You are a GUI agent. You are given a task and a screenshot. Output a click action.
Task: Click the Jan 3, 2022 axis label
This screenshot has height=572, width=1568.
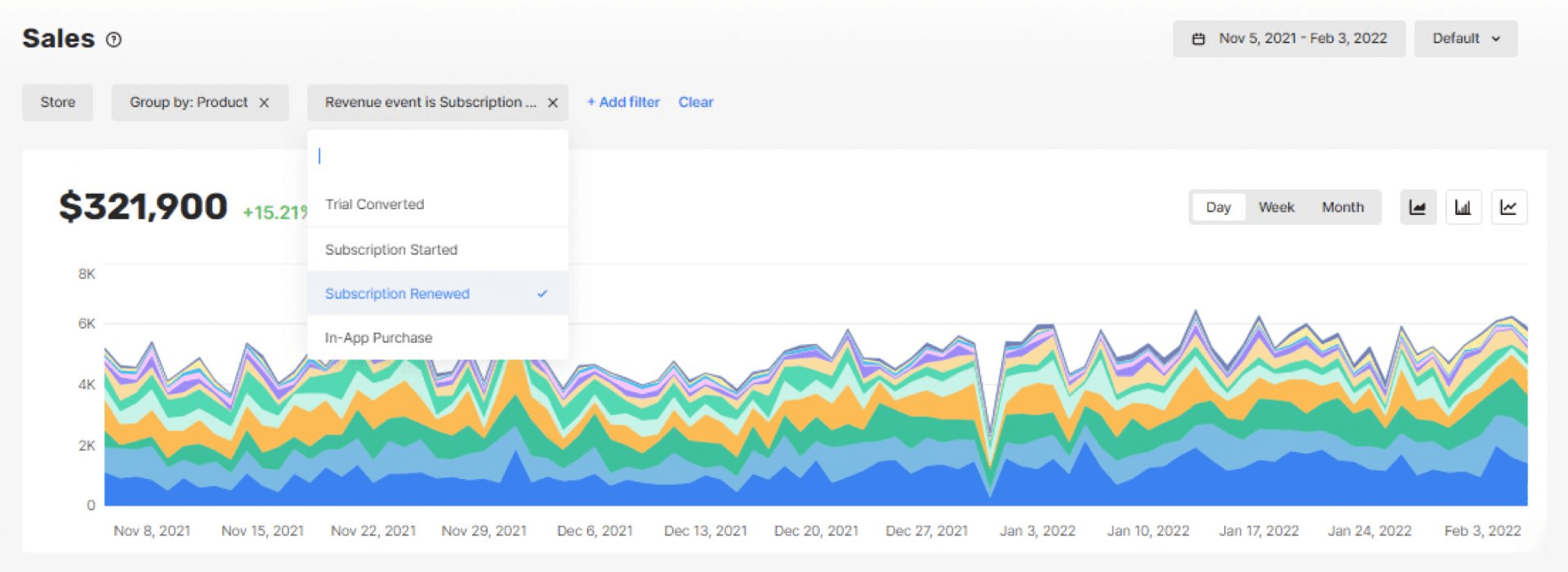[x=1038, y=531]
